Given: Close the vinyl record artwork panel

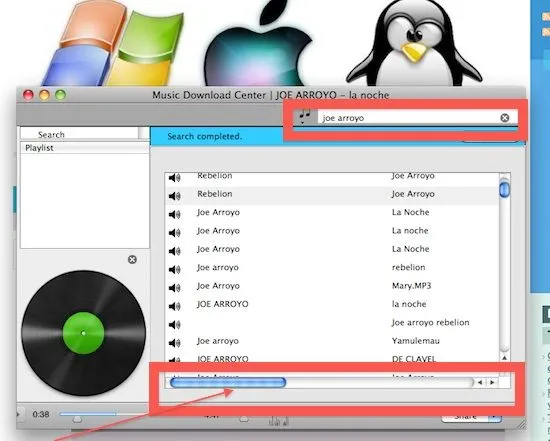Looking at the screenshot, I should point(132,259).
